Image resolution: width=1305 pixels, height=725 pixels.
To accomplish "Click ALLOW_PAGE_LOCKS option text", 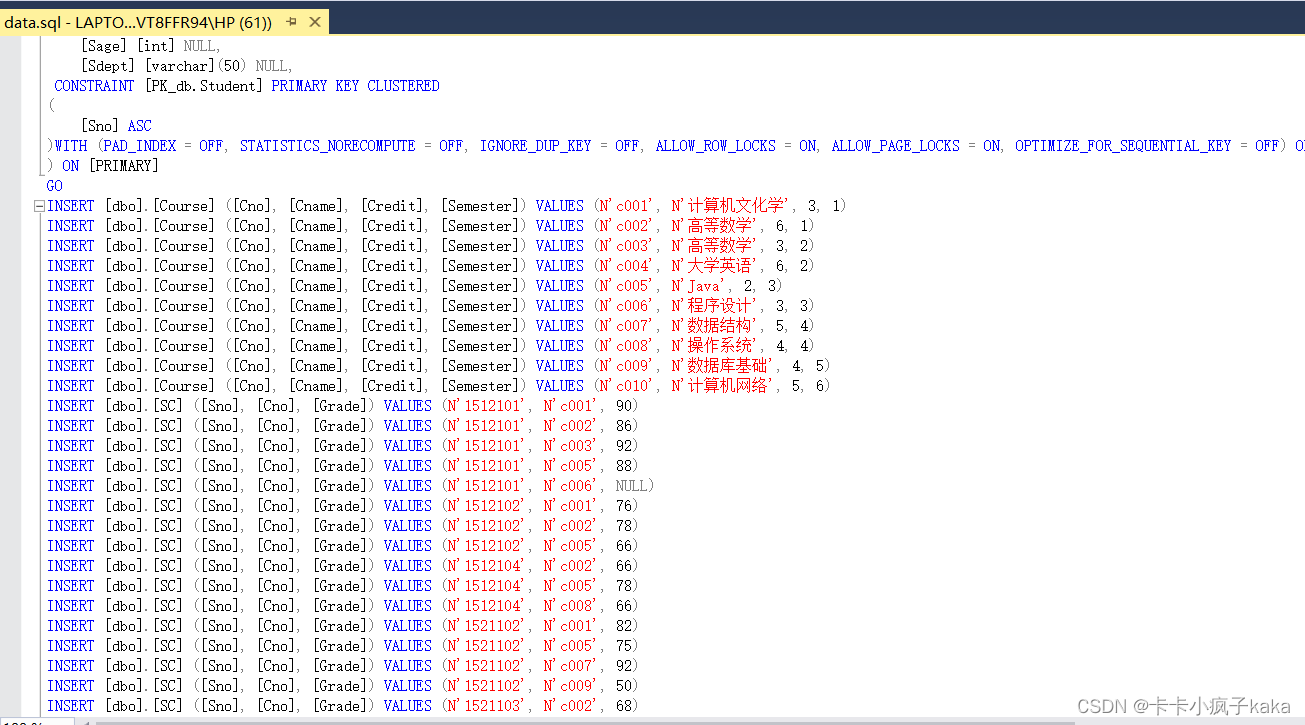I will [895, 146].
